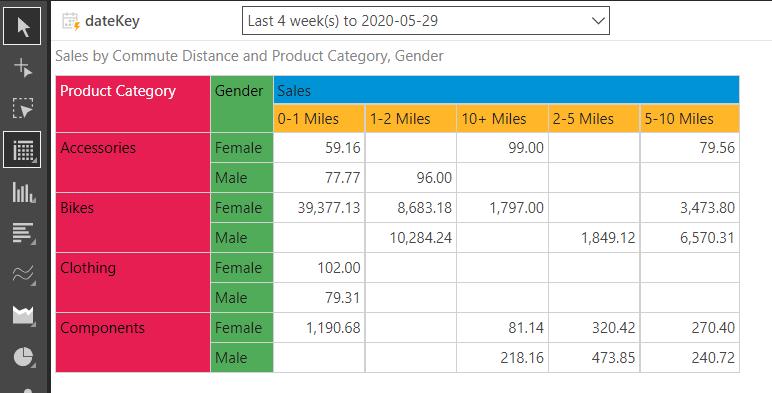Select the arrow pointer tool
The image size is (772, 393).
[x=22, y=27]
